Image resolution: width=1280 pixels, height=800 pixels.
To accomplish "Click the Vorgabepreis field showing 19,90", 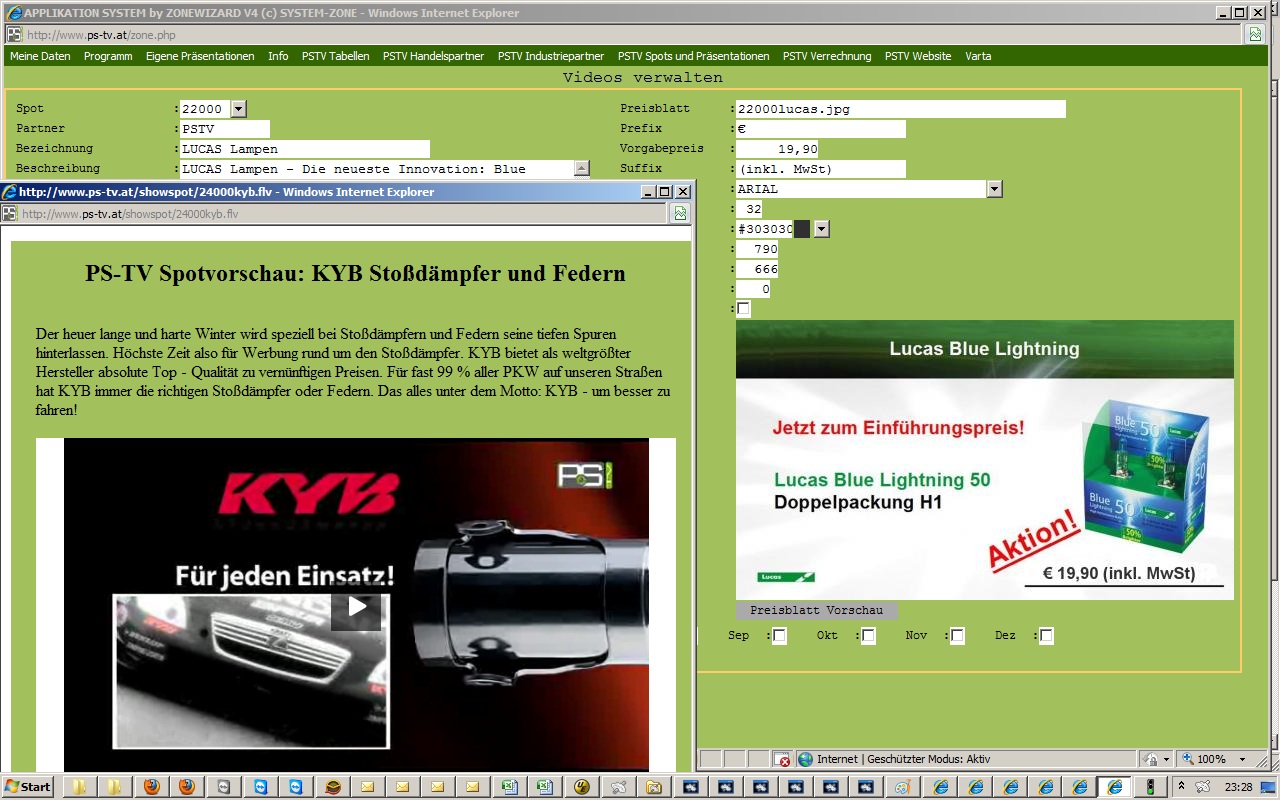I will (x=777, y=149).
